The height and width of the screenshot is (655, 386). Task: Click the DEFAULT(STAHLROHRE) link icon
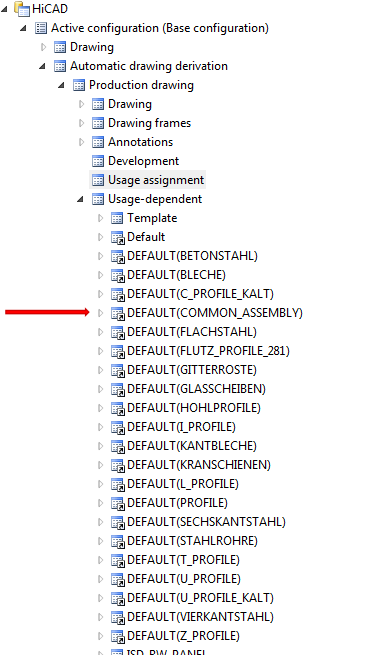118,542
